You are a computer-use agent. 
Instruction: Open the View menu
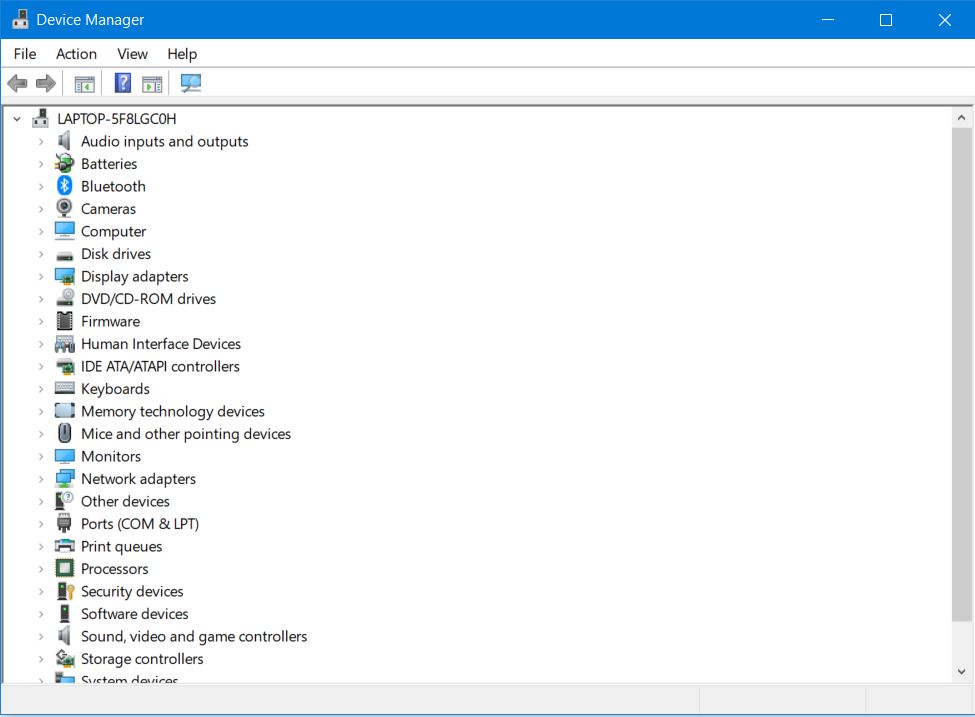click(132, 54)
